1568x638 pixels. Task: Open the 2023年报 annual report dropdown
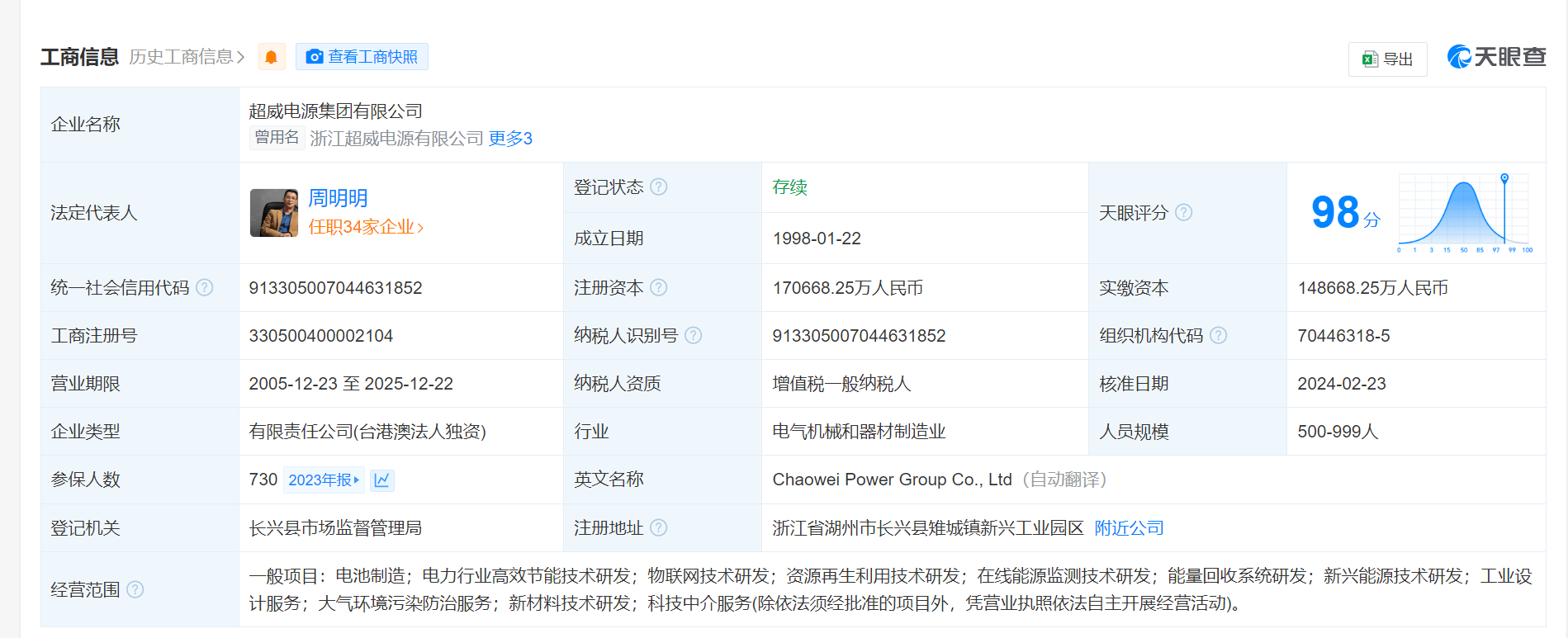click(x=324, y=480)
